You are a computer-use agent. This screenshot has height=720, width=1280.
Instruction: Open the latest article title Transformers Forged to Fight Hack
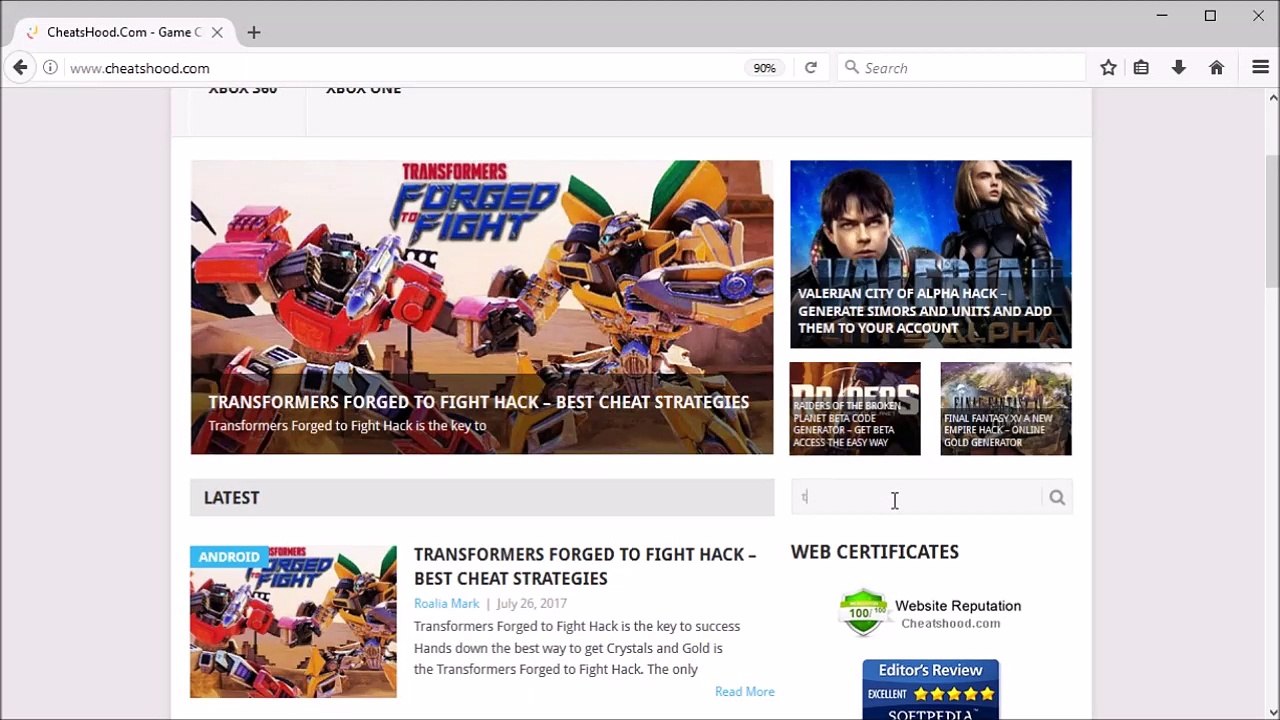coord(585,566)
